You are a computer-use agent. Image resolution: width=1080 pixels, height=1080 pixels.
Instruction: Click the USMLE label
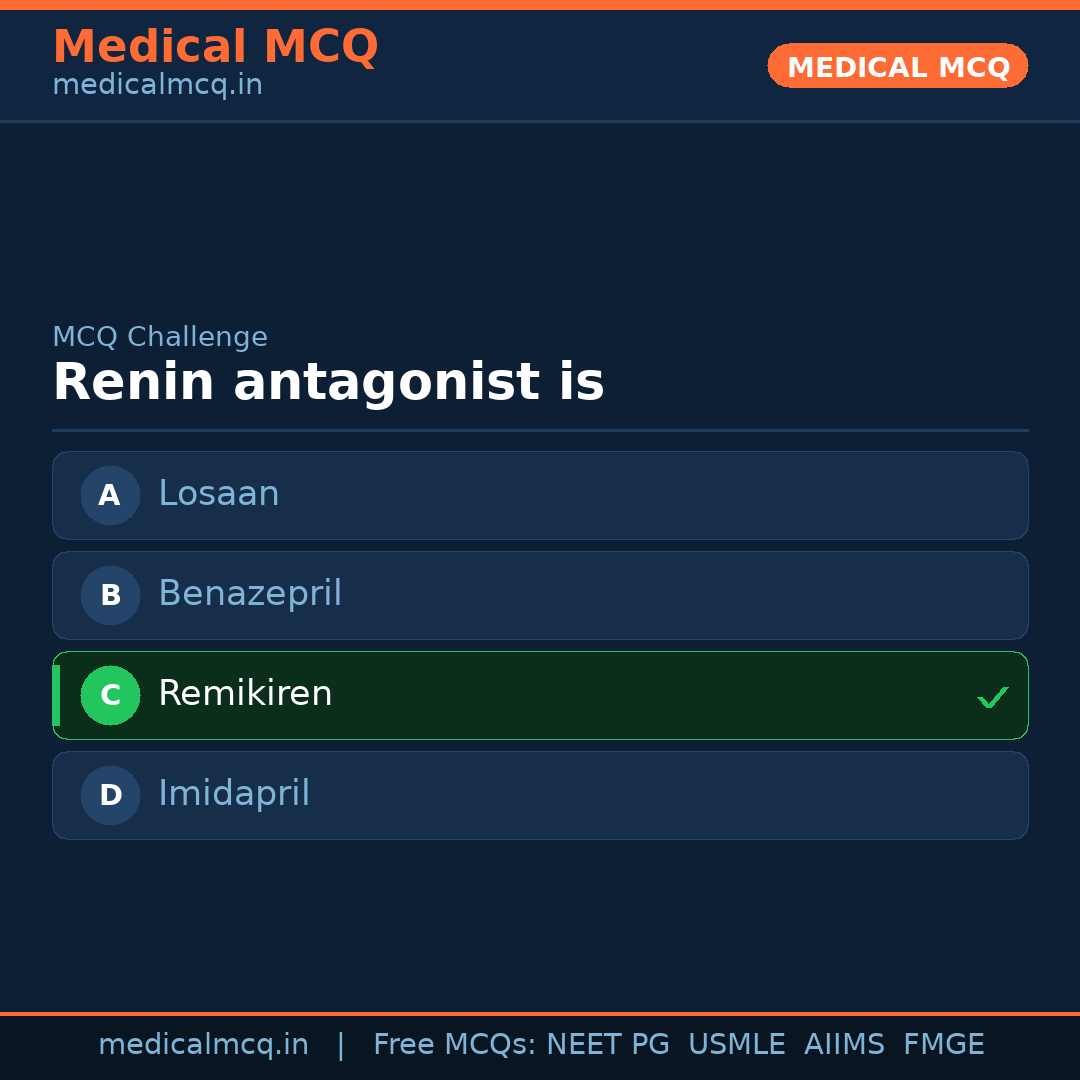coord(737,1044)
